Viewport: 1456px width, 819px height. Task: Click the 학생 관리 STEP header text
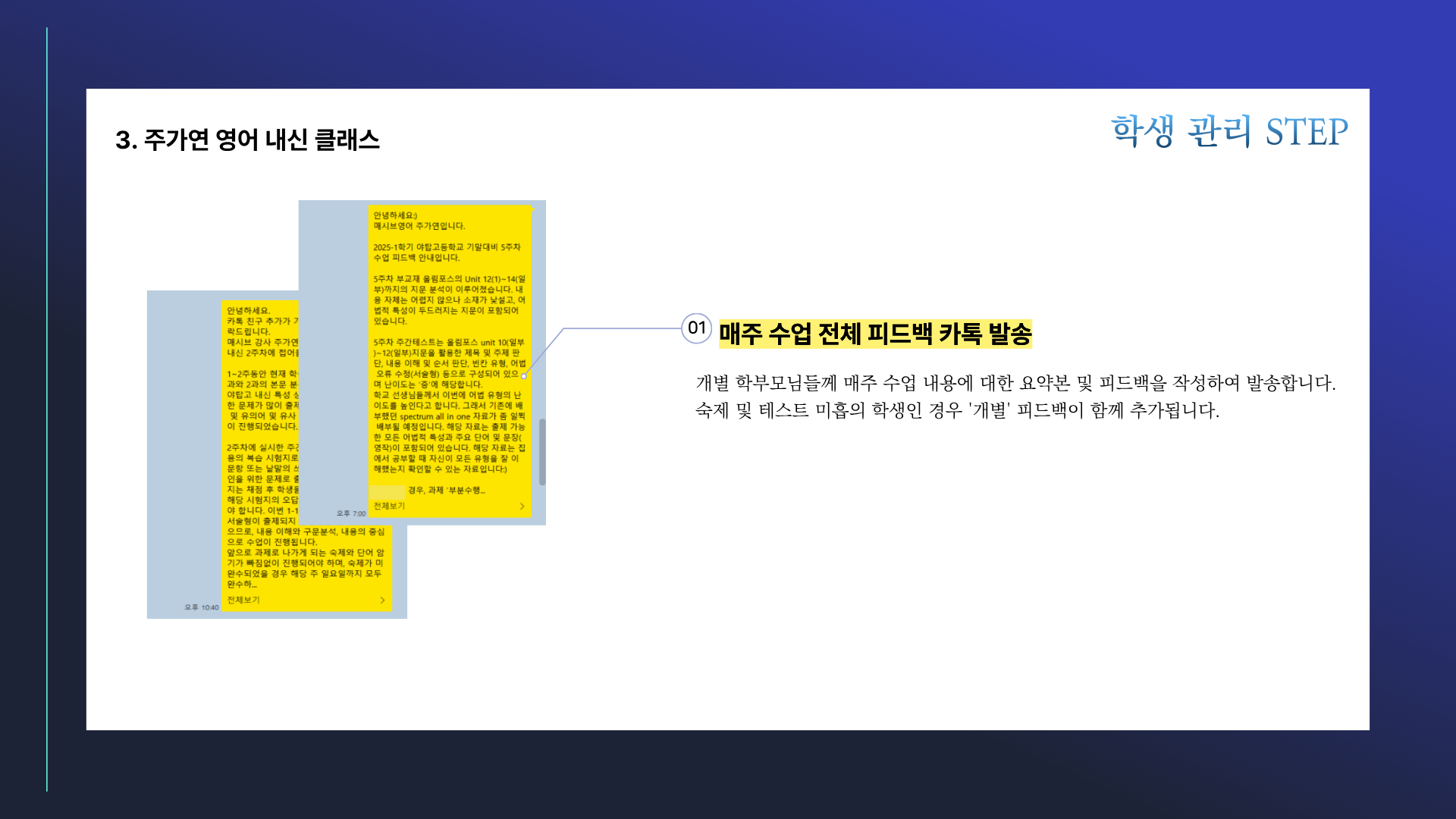click(1229, 132)
